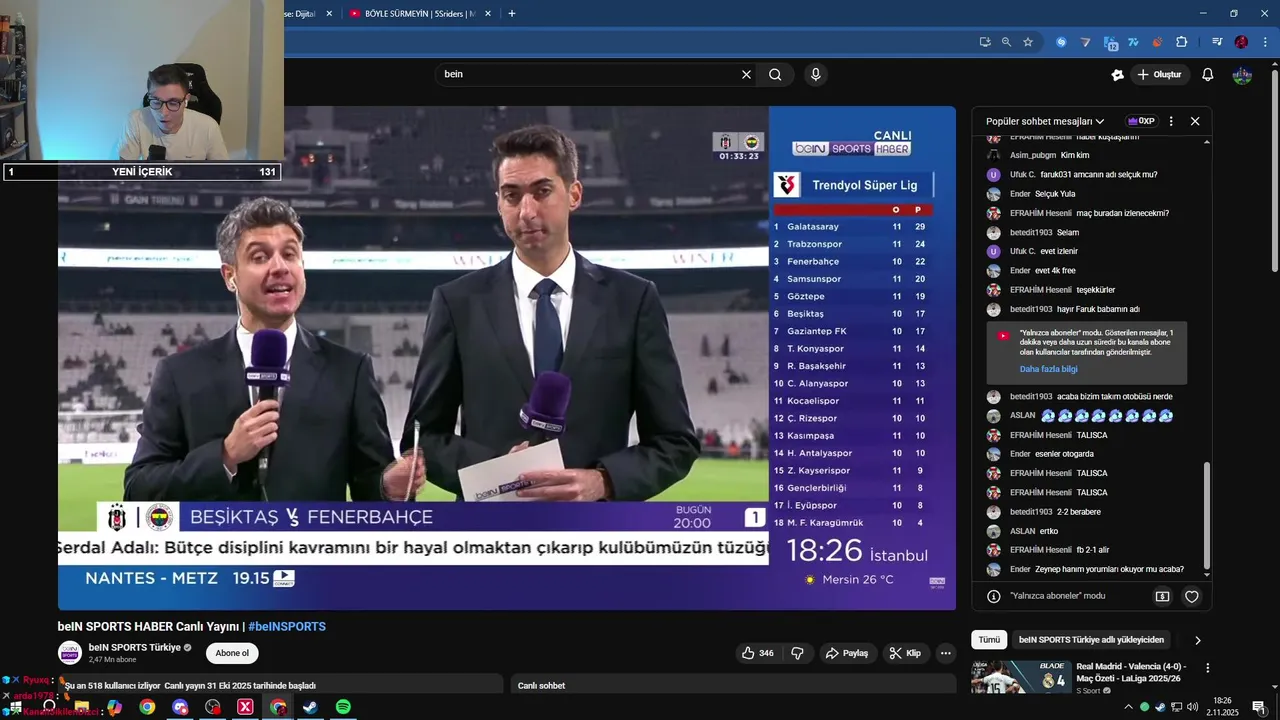
Task: Click the install app icon in address bar
Action: [985, 42]
